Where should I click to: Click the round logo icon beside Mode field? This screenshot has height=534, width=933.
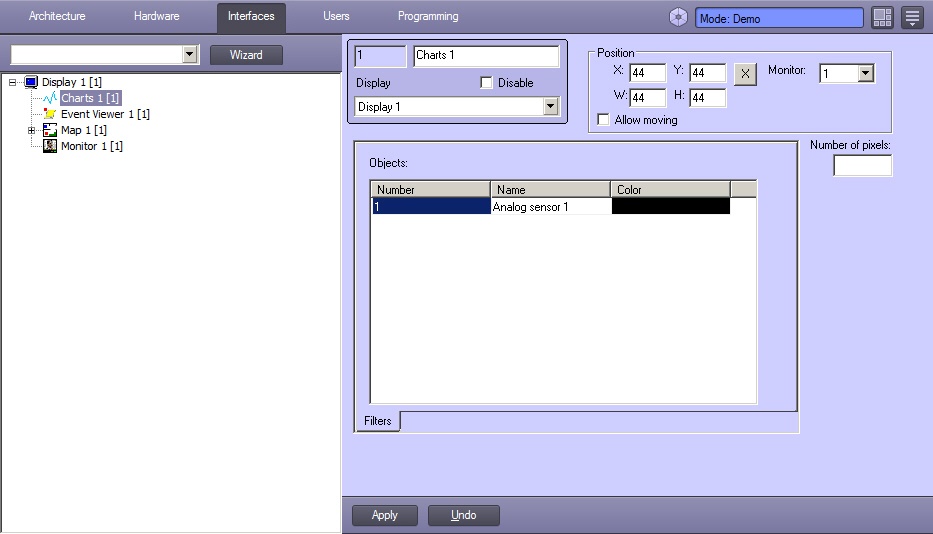679,17
